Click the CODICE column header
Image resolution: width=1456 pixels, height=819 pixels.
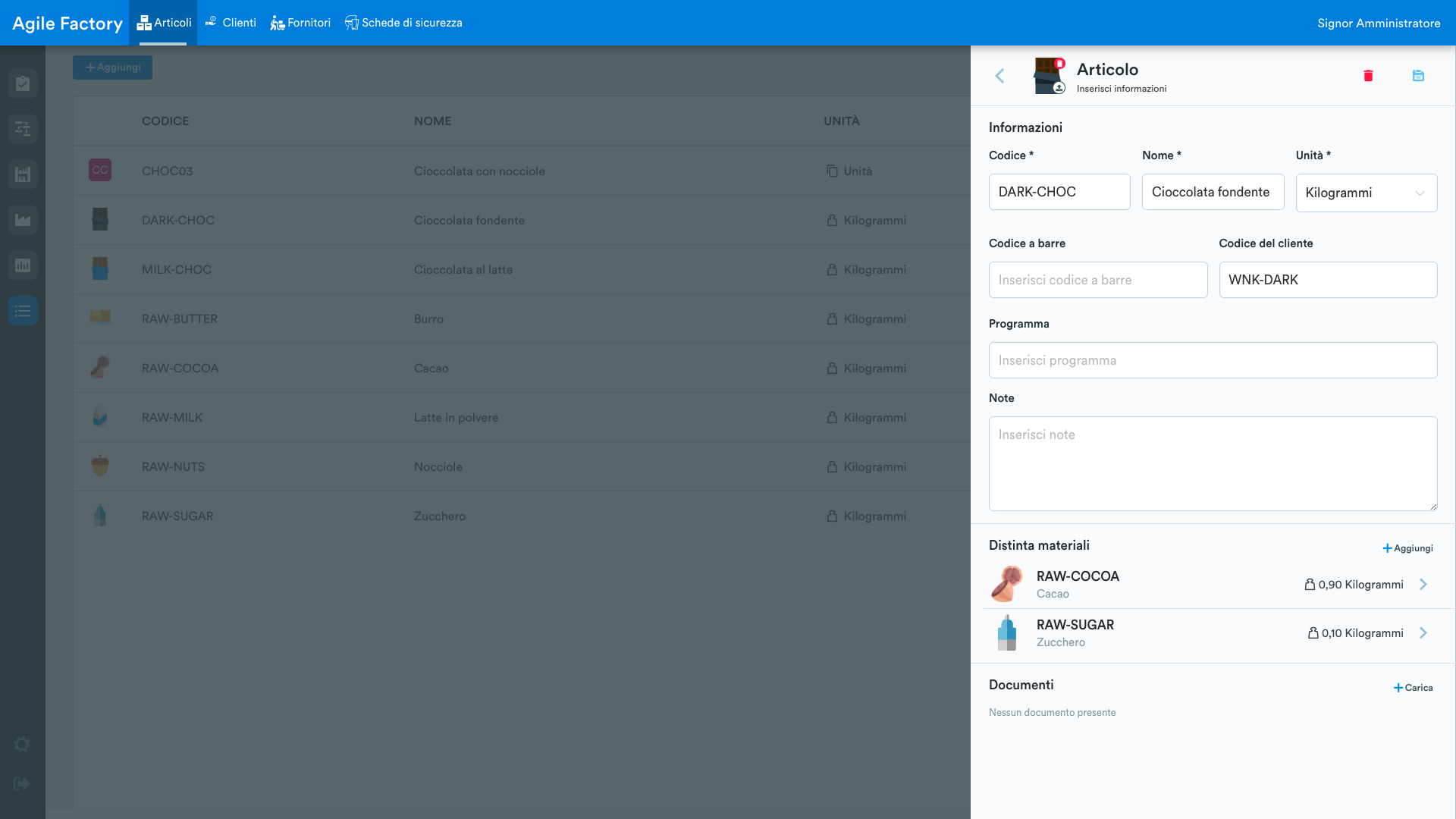(165, 121)
